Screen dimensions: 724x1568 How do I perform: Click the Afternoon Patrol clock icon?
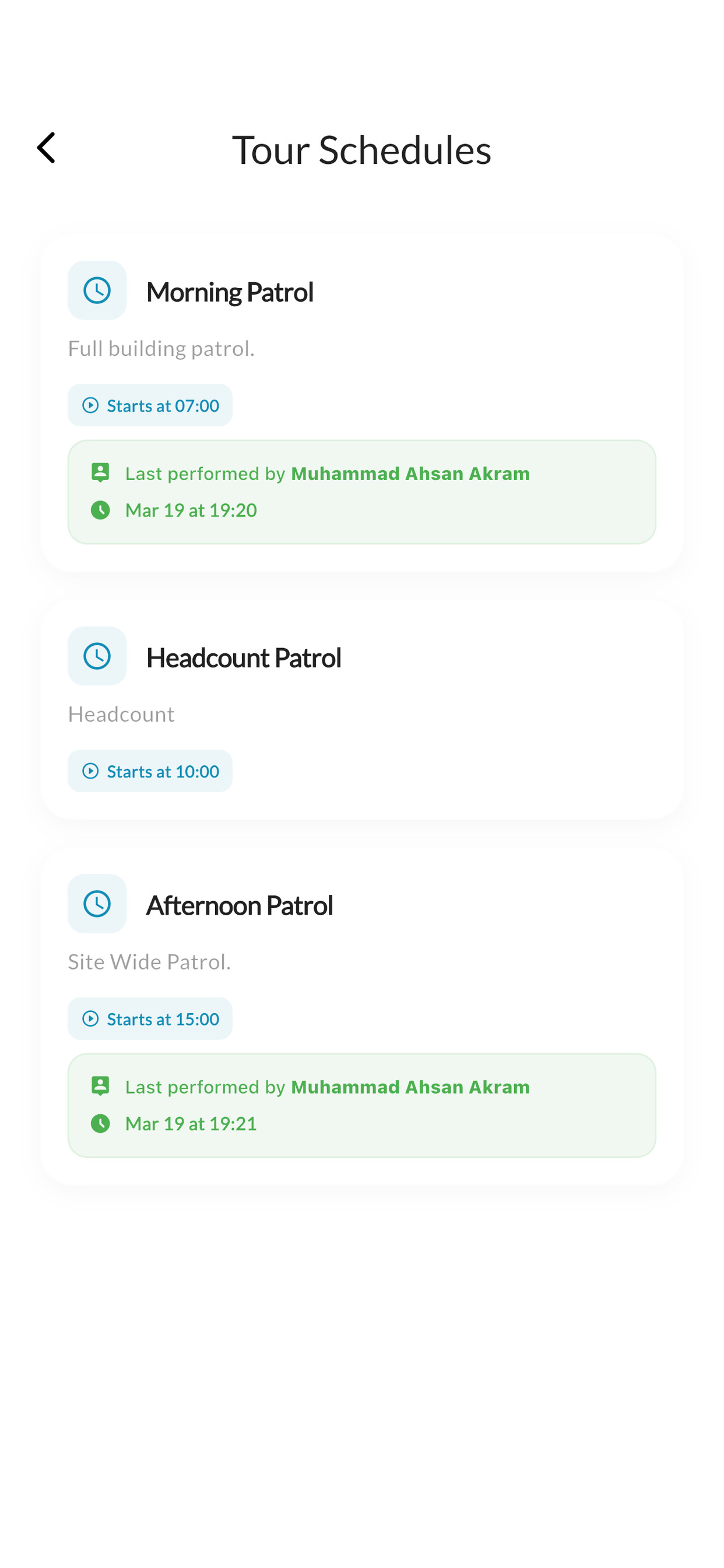[x=97, y=904]
